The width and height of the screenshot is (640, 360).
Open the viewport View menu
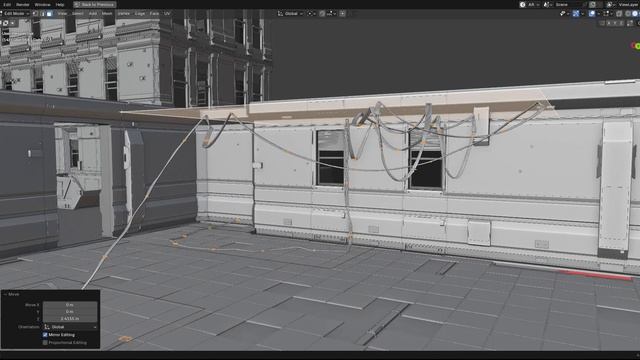coord(62,13)
